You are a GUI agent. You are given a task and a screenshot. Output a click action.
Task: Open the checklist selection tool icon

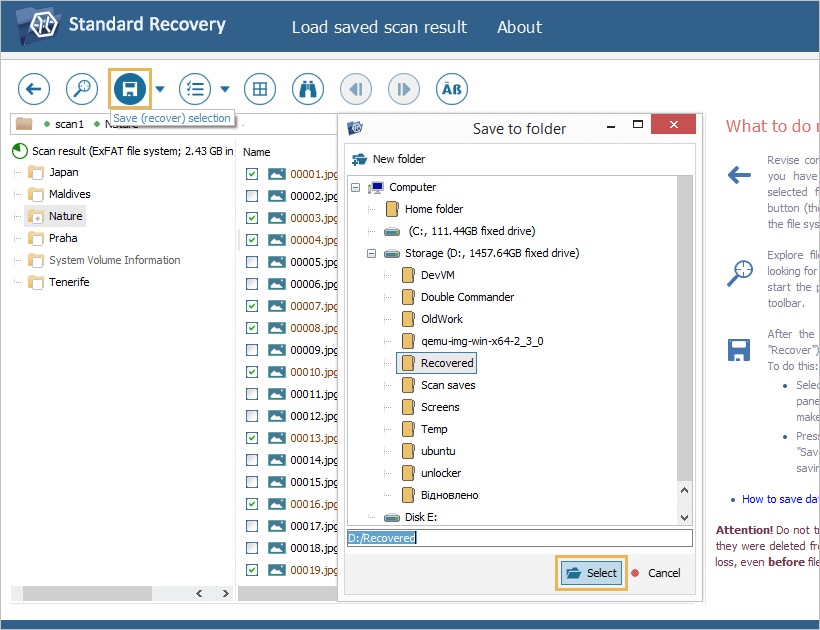[194, 89]
